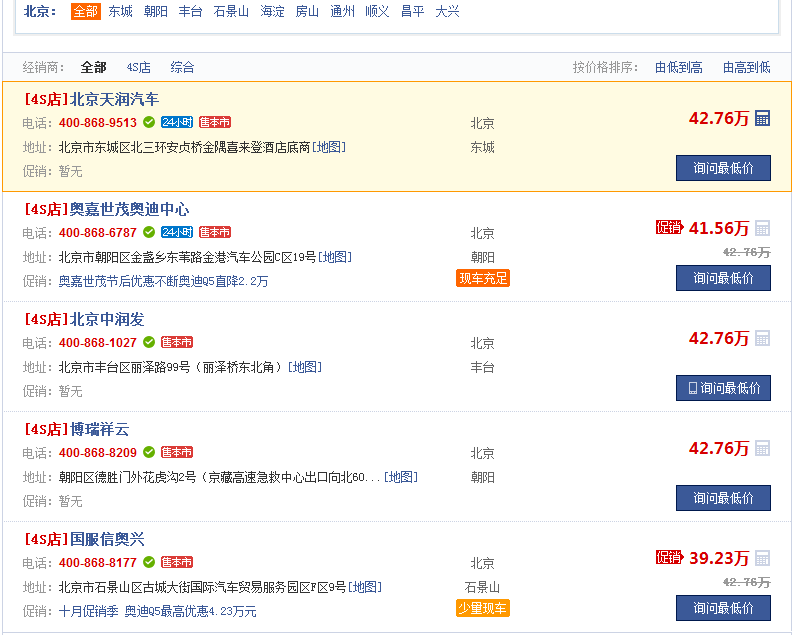Click verified checkmark icon next to 400-868-9513

click(x=149, y=122)
